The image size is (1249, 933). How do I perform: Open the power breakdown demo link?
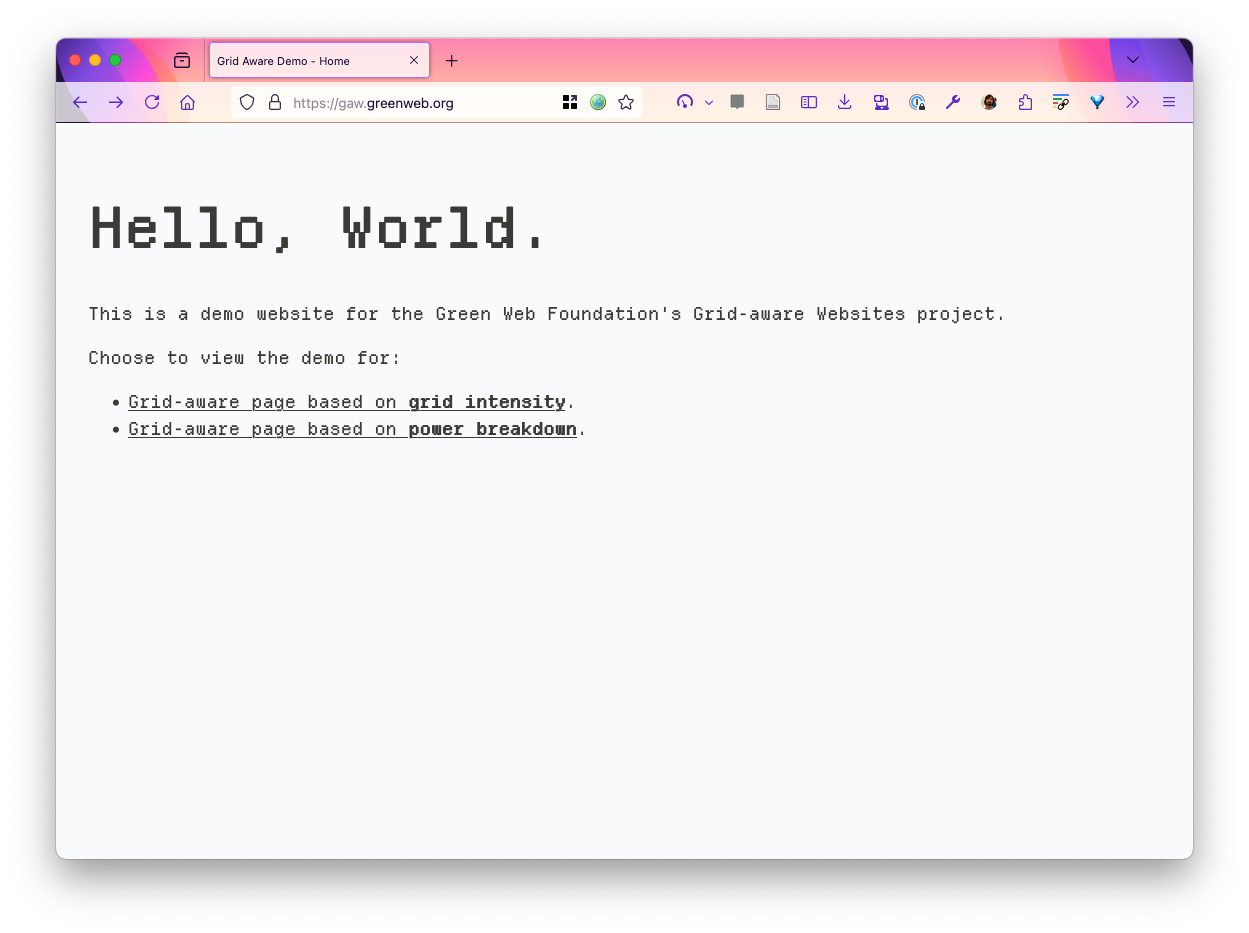(x=352, y=429)
